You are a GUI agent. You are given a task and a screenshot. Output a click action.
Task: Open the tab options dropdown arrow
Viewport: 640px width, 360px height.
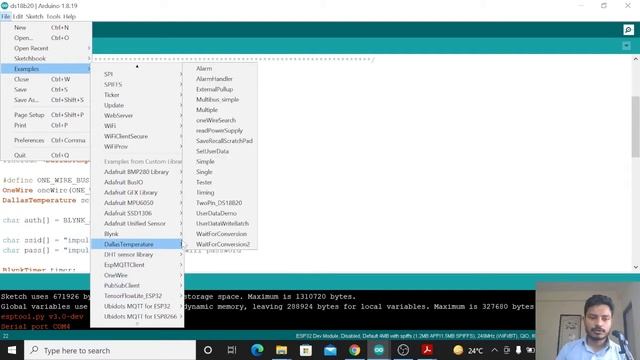(x=626, y=46)
